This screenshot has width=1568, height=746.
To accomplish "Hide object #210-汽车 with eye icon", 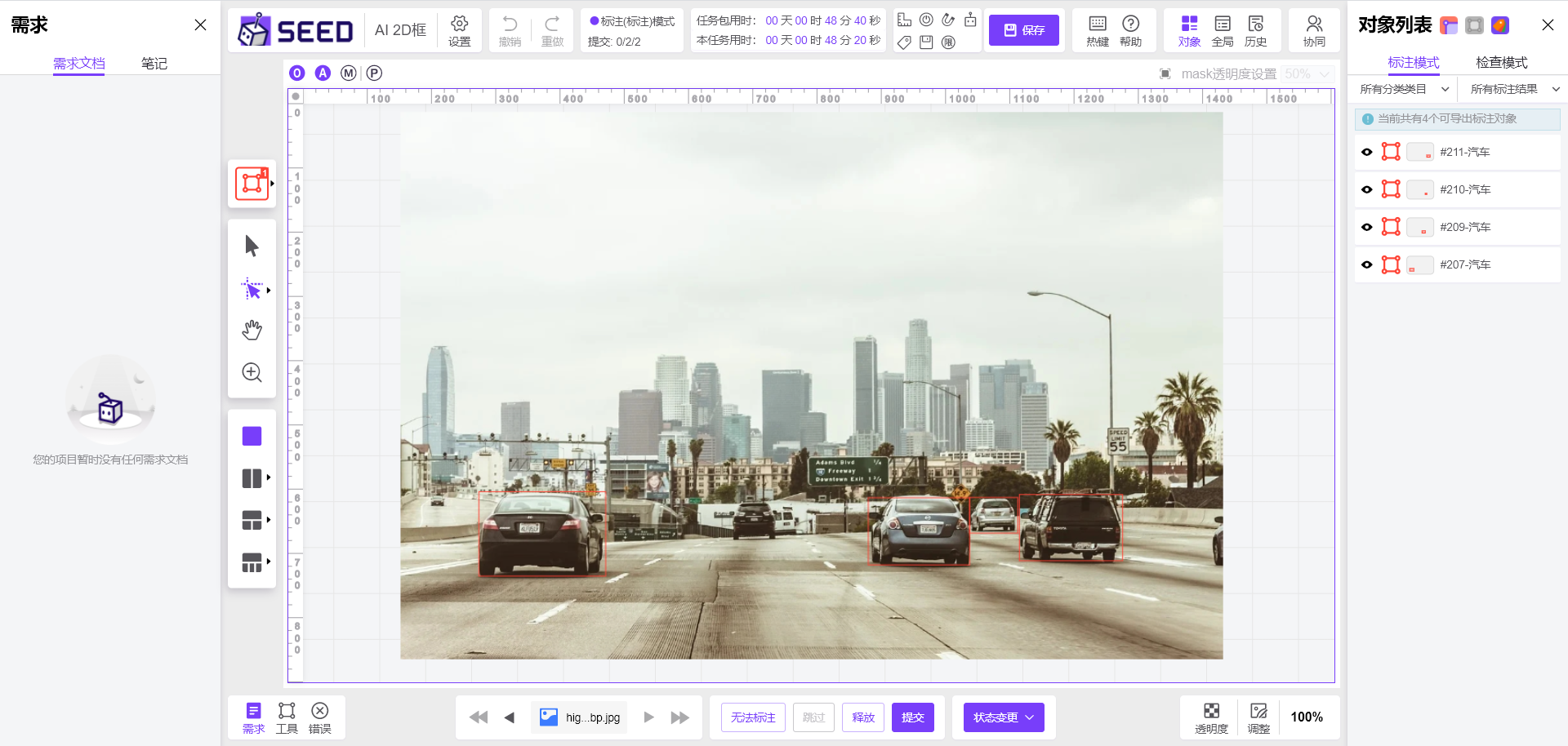I will [1367, 189].
